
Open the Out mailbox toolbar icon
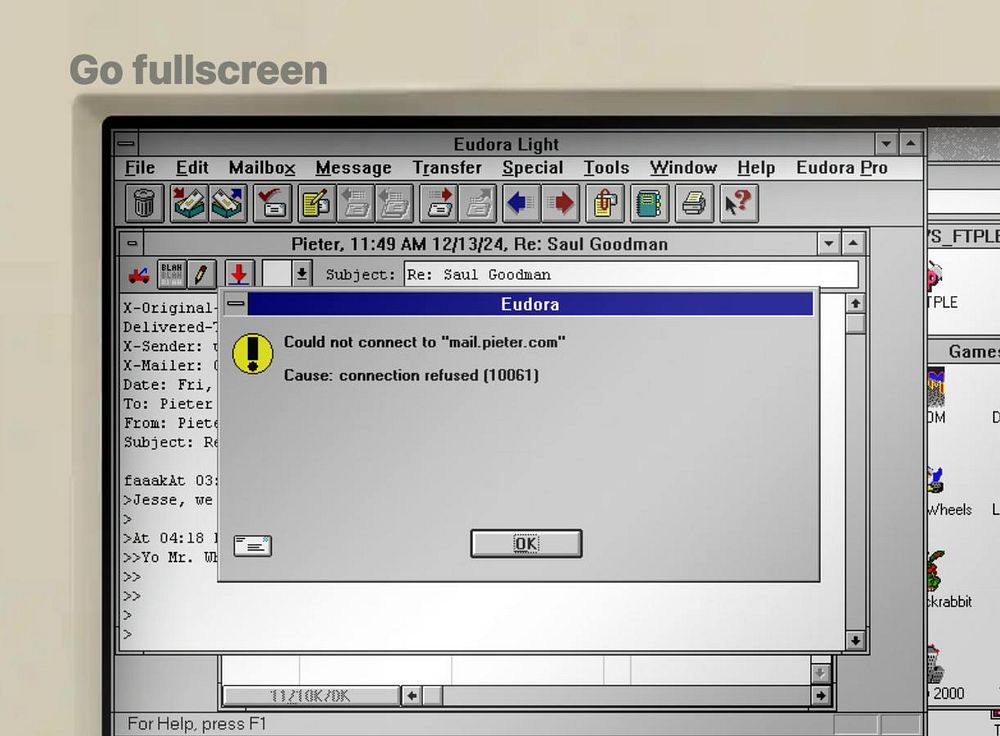228,203
